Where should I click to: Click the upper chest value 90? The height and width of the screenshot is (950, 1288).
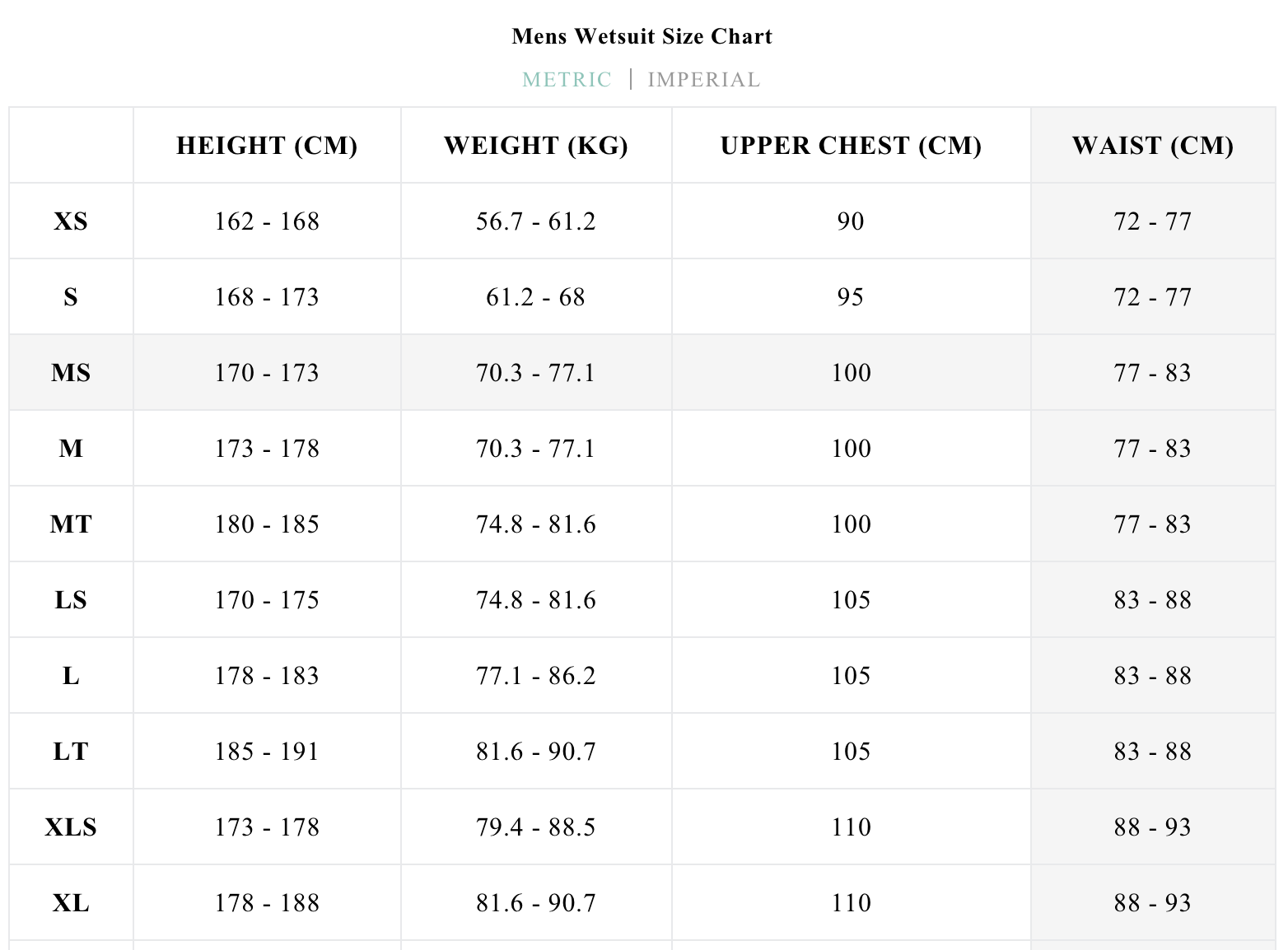pyautogui.click(x=851, y=221)
